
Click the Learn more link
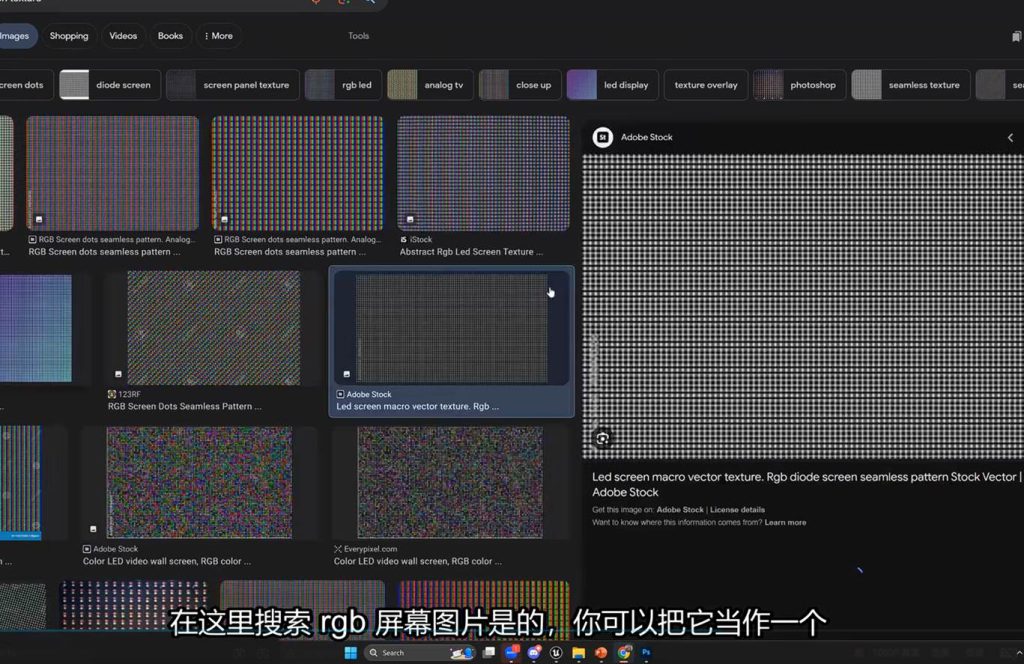click(x=785, y=522)
